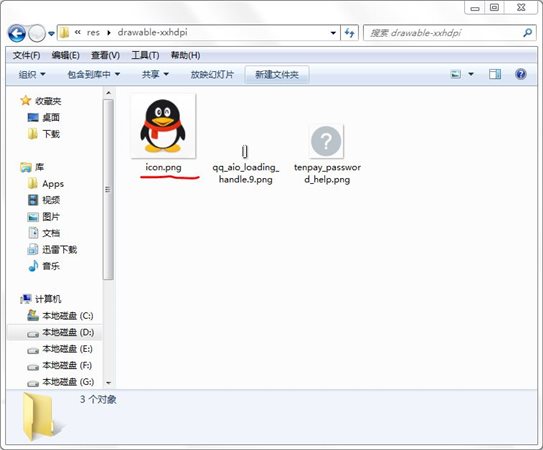Viewport: 543px width, 450px height.
Task: Click the '3 个对象' status text
Action: click(x=98, y=399)
